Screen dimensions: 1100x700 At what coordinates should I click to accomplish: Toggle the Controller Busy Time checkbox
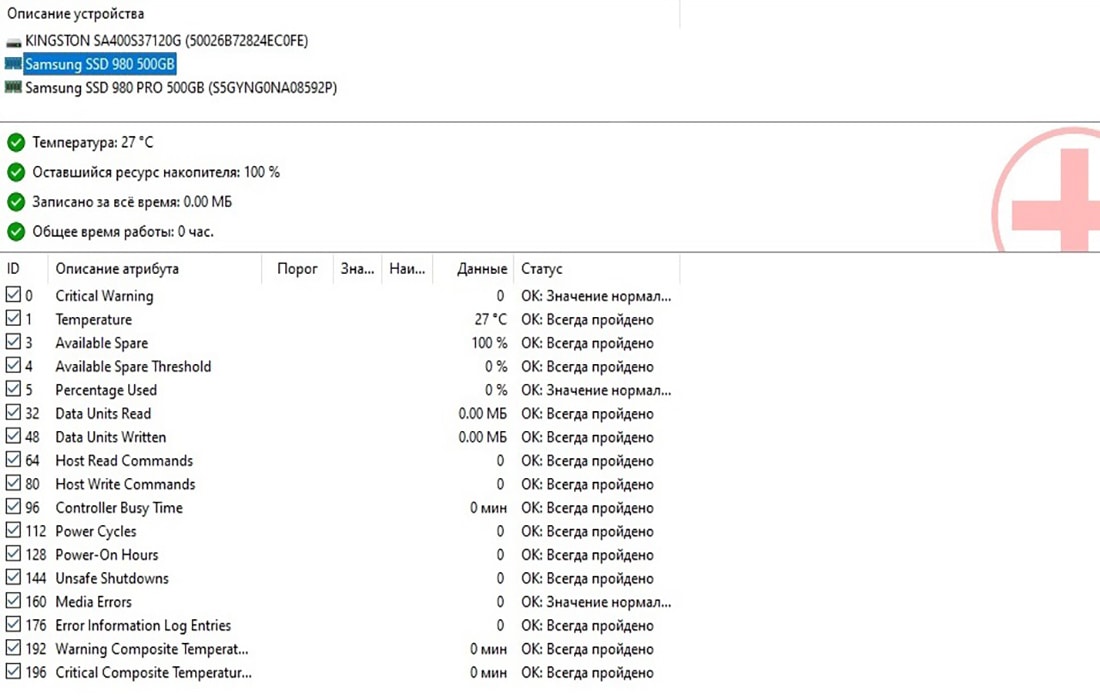13,506
